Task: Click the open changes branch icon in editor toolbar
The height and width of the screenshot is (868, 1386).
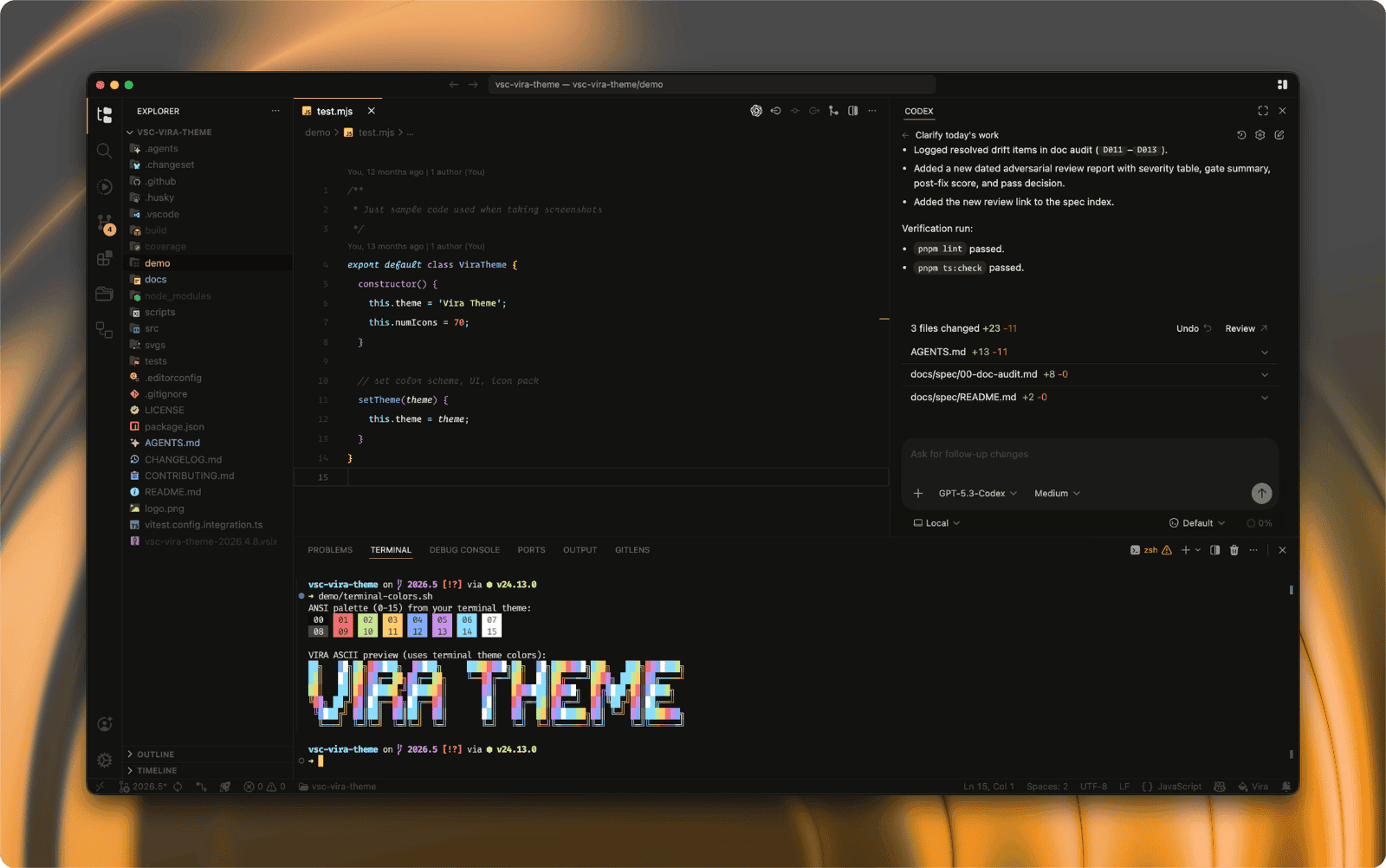Action: pos(833,111)
